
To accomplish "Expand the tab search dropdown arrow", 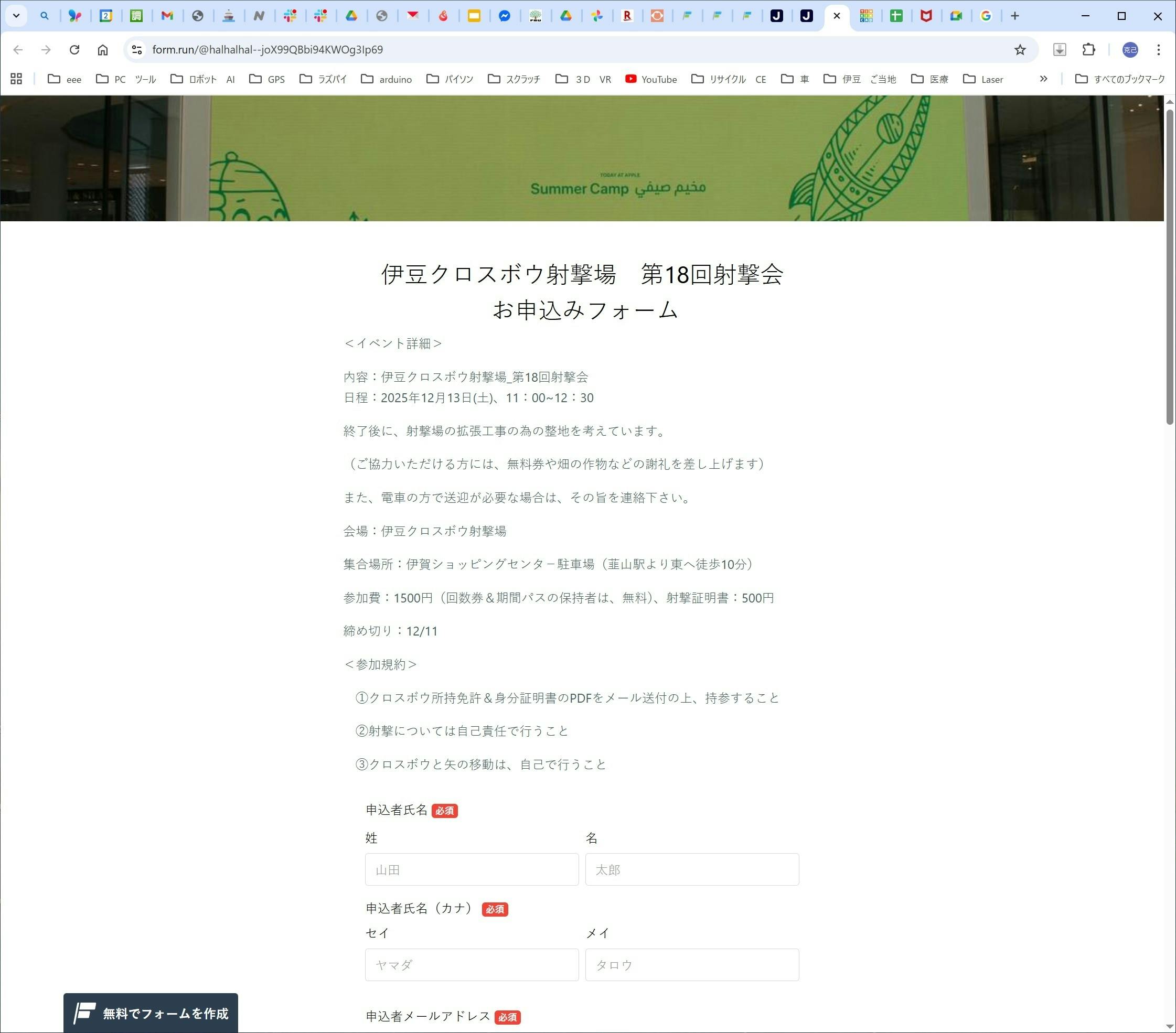I will [x=16, y=16].
